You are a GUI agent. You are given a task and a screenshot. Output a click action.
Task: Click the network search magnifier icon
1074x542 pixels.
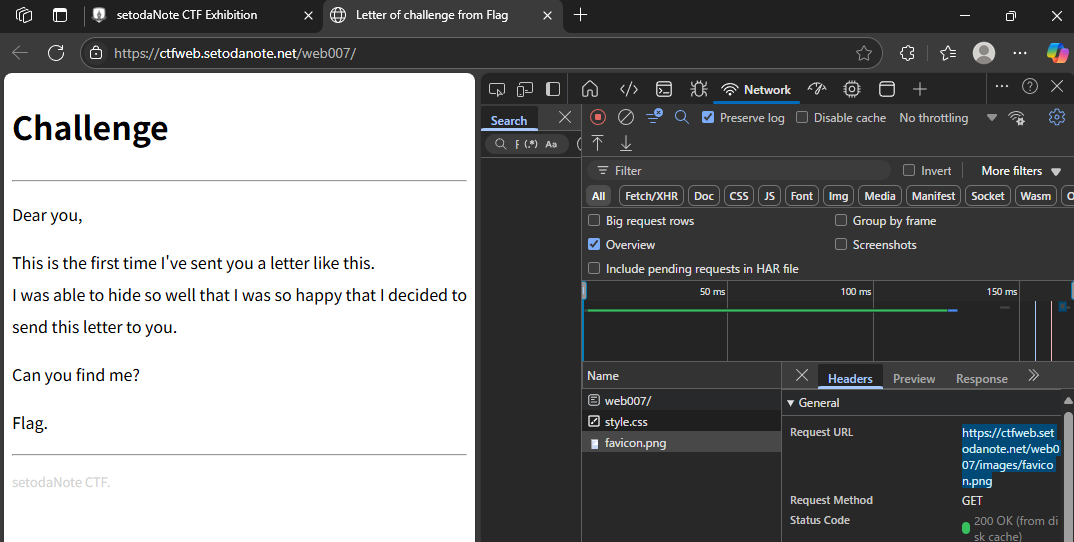[x=682, y=117]
